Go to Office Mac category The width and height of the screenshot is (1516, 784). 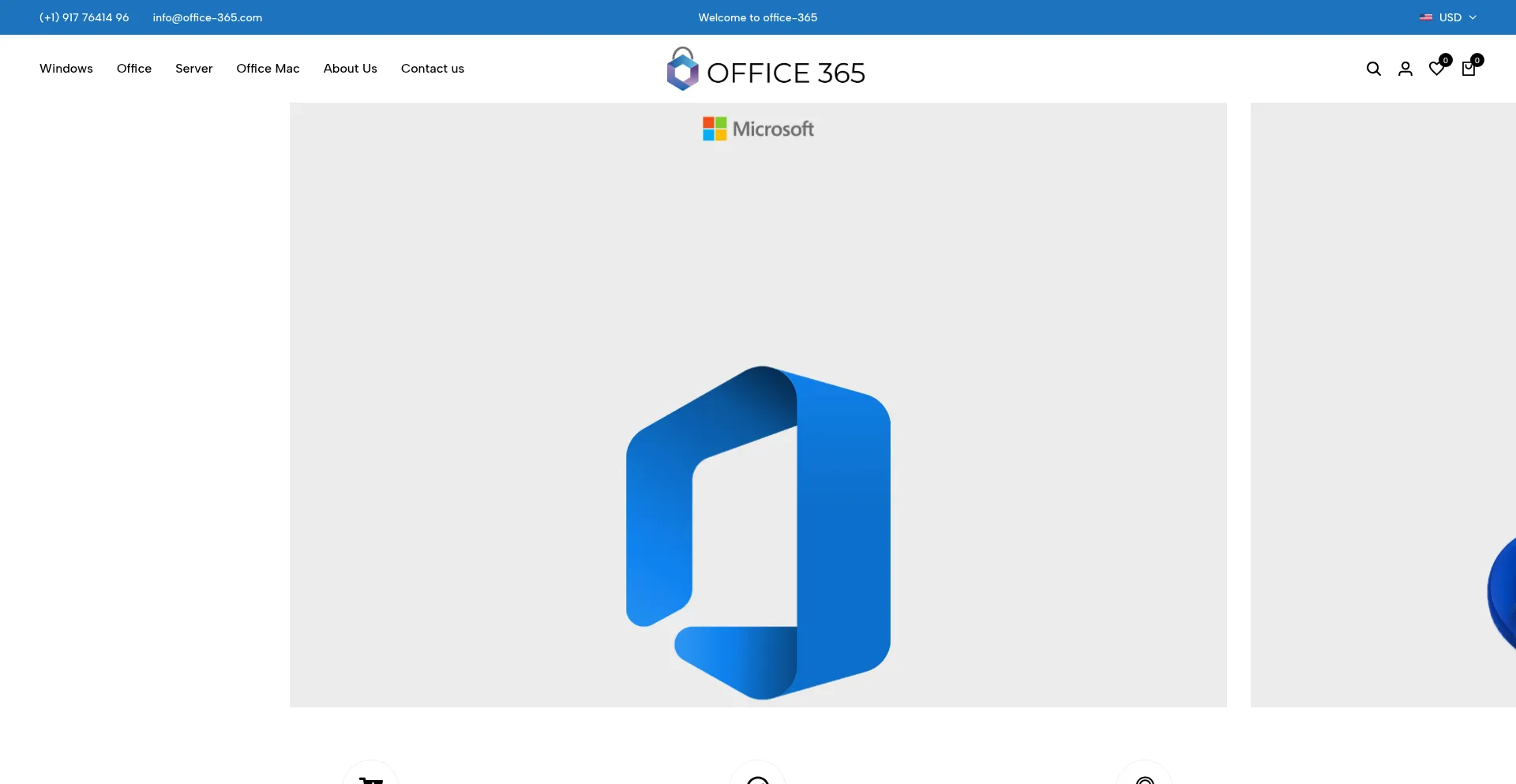[268, 69]
